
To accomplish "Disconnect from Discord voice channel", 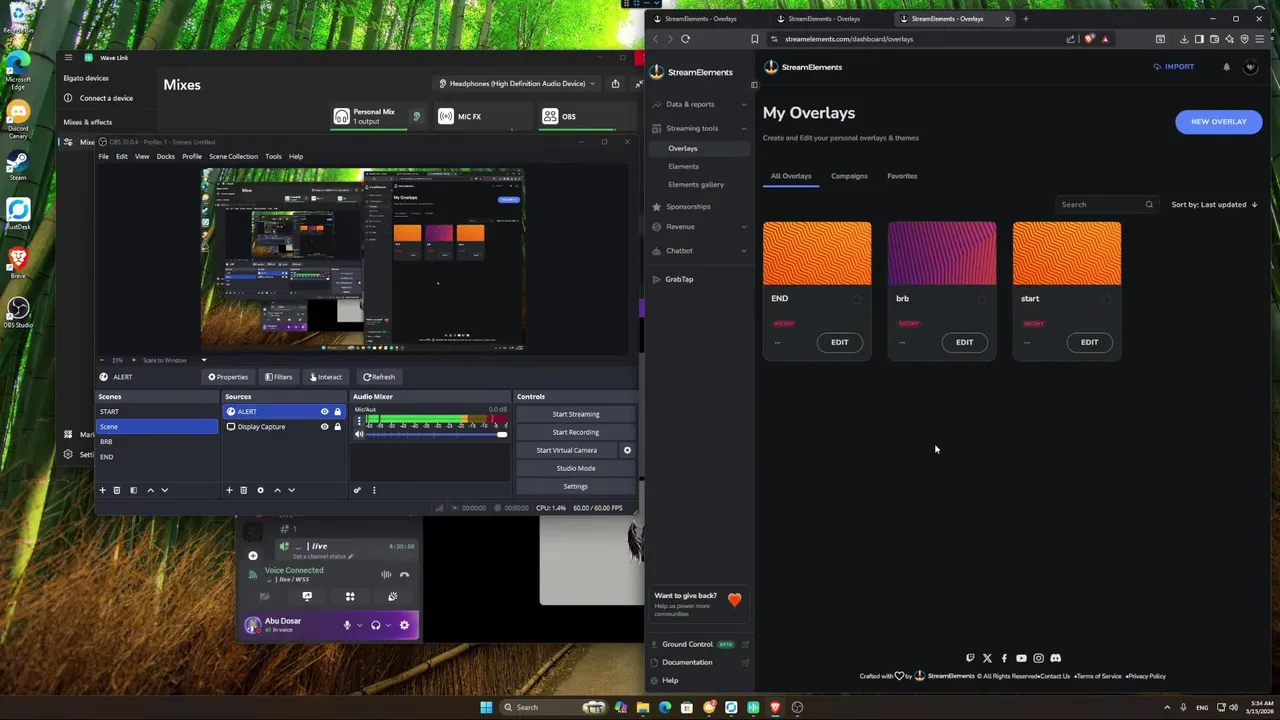I will [404, 575].
